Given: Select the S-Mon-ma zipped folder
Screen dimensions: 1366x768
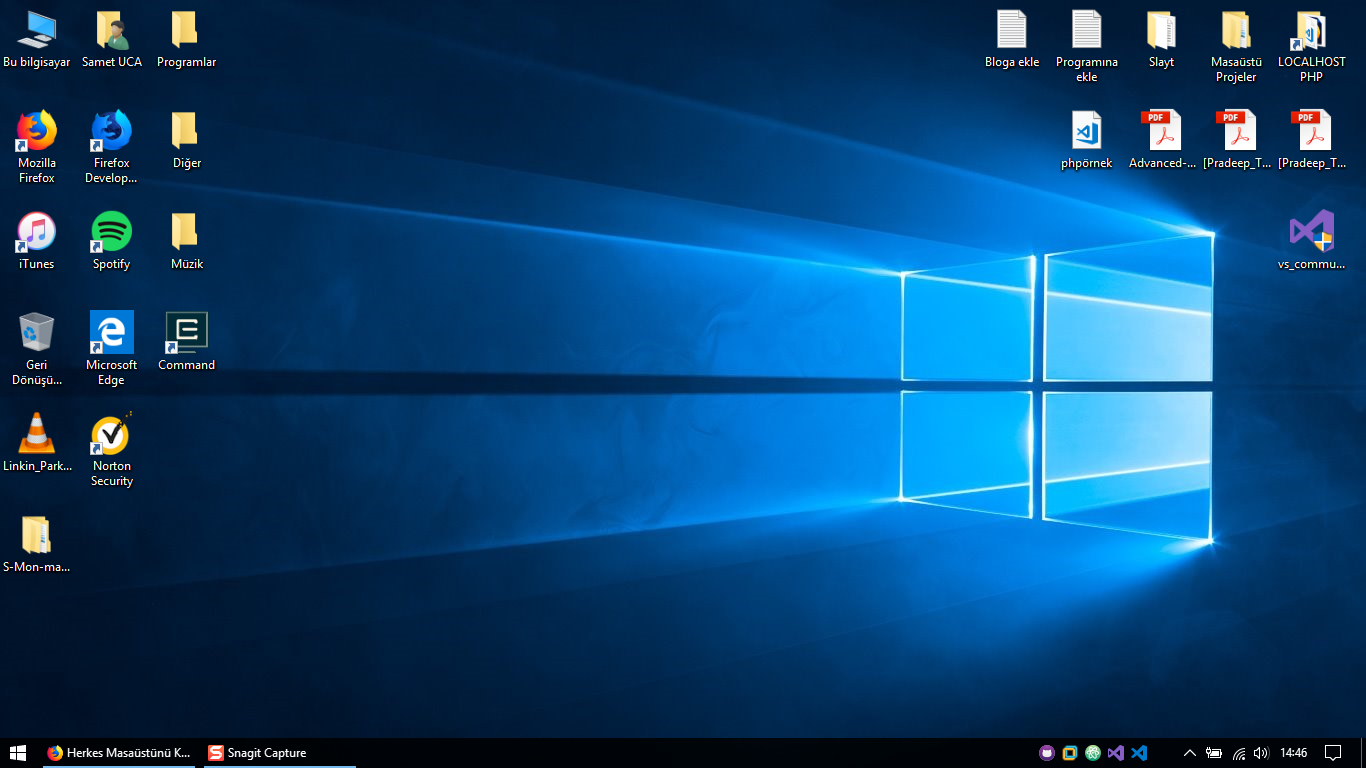Looking at the screenshot, I should pos(37,544).
